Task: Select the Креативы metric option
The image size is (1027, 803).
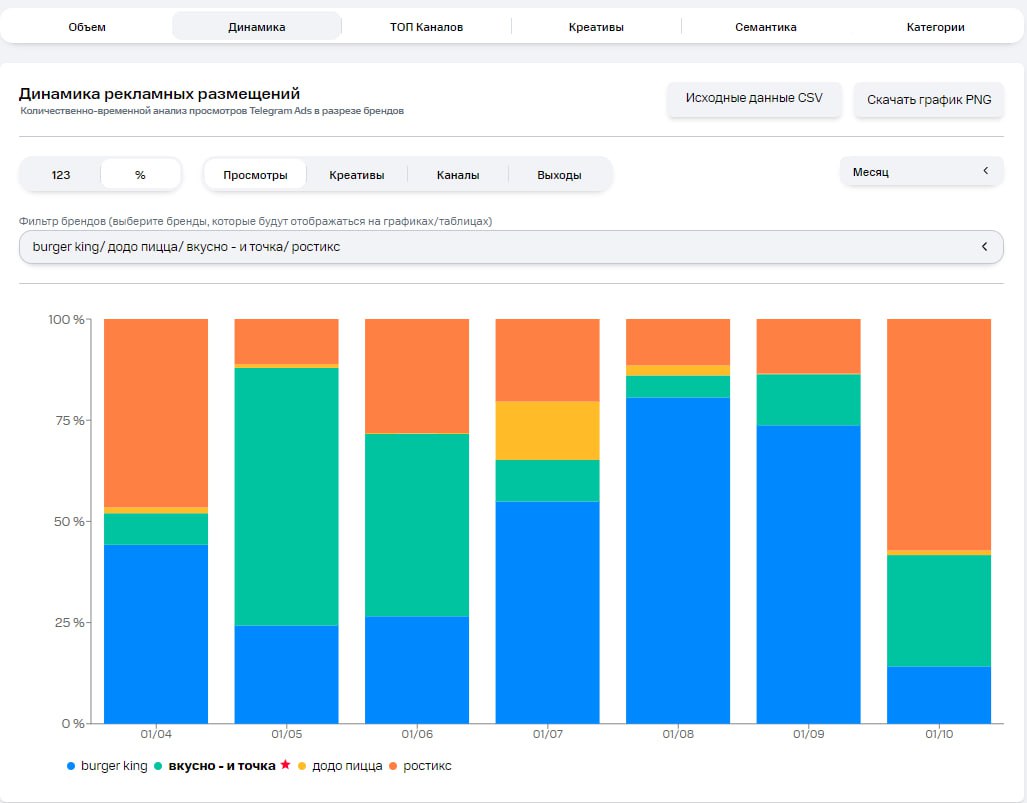Action: point(357,174)
